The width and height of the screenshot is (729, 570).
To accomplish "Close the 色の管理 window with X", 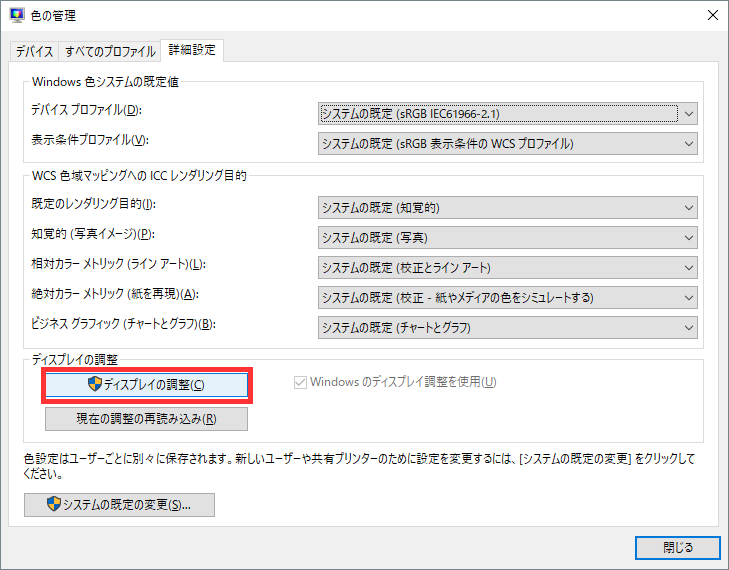I will [712, 16].
